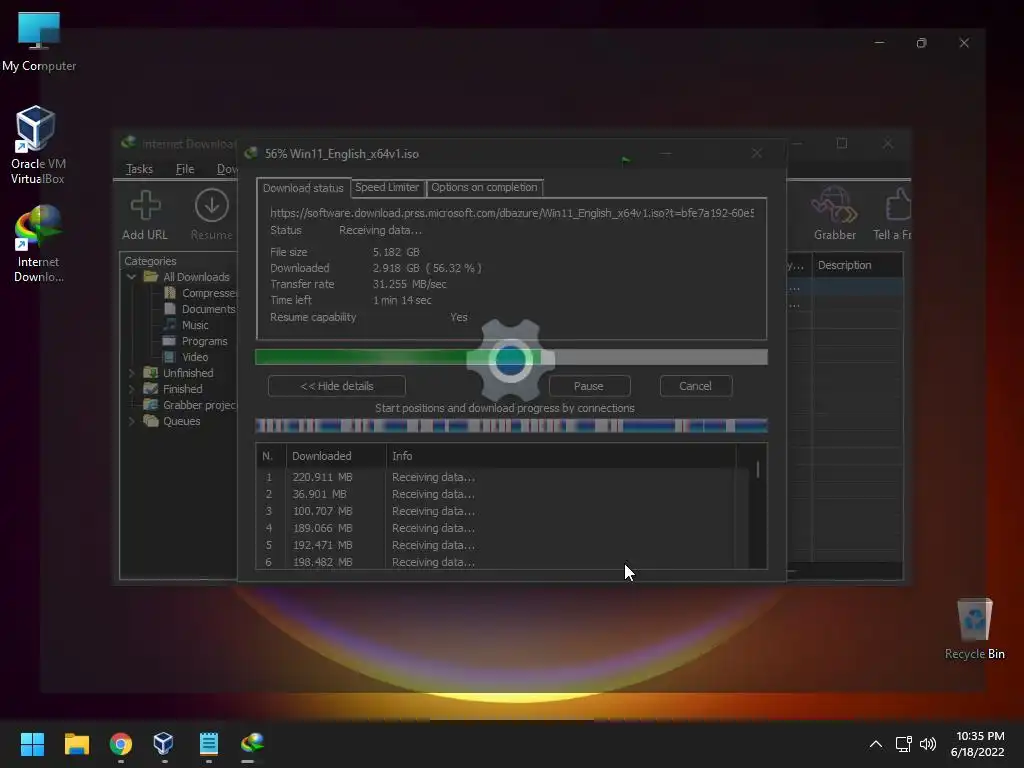Show hidden system tray icons
1024x768 pixels.
click(x=876, y=744)
